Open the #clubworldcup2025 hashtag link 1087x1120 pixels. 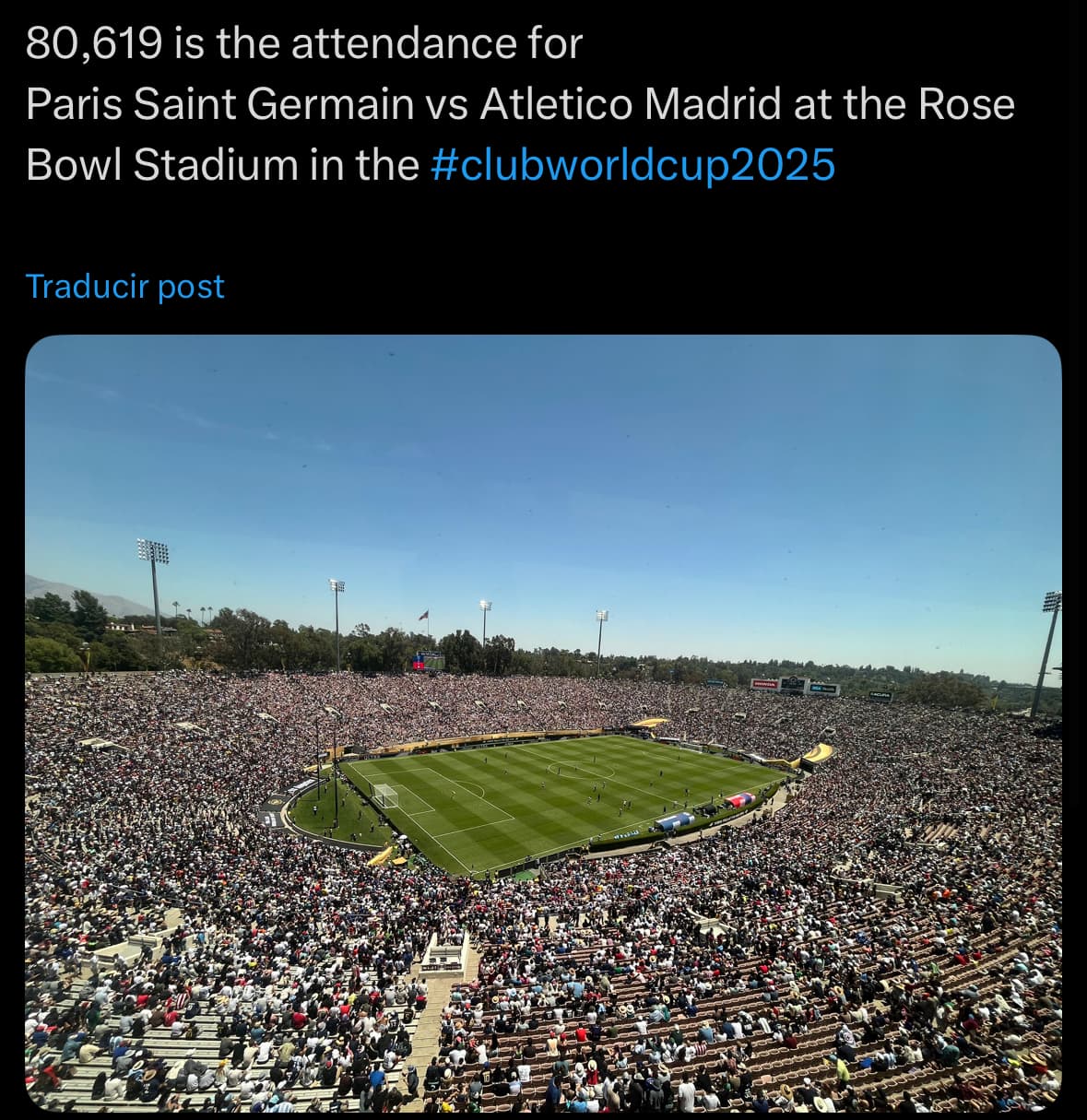[632, 165]
